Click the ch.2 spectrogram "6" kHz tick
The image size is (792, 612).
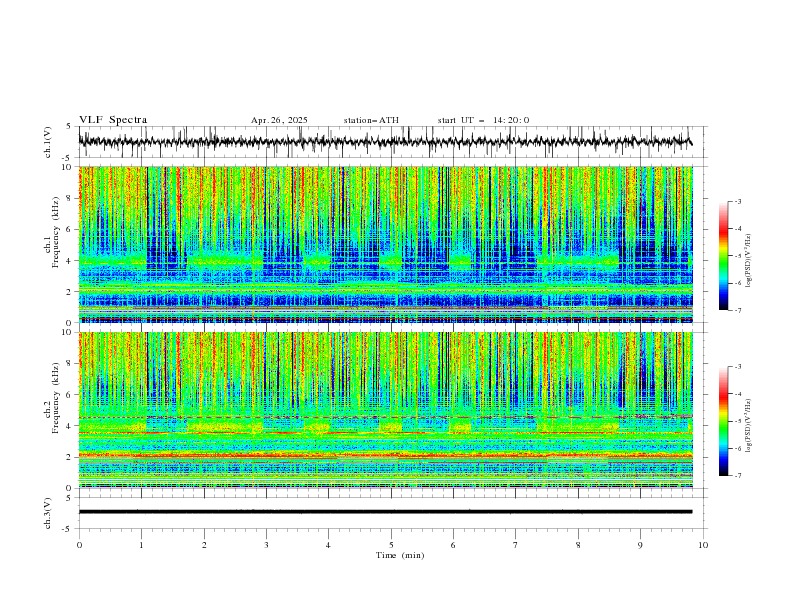69,395
